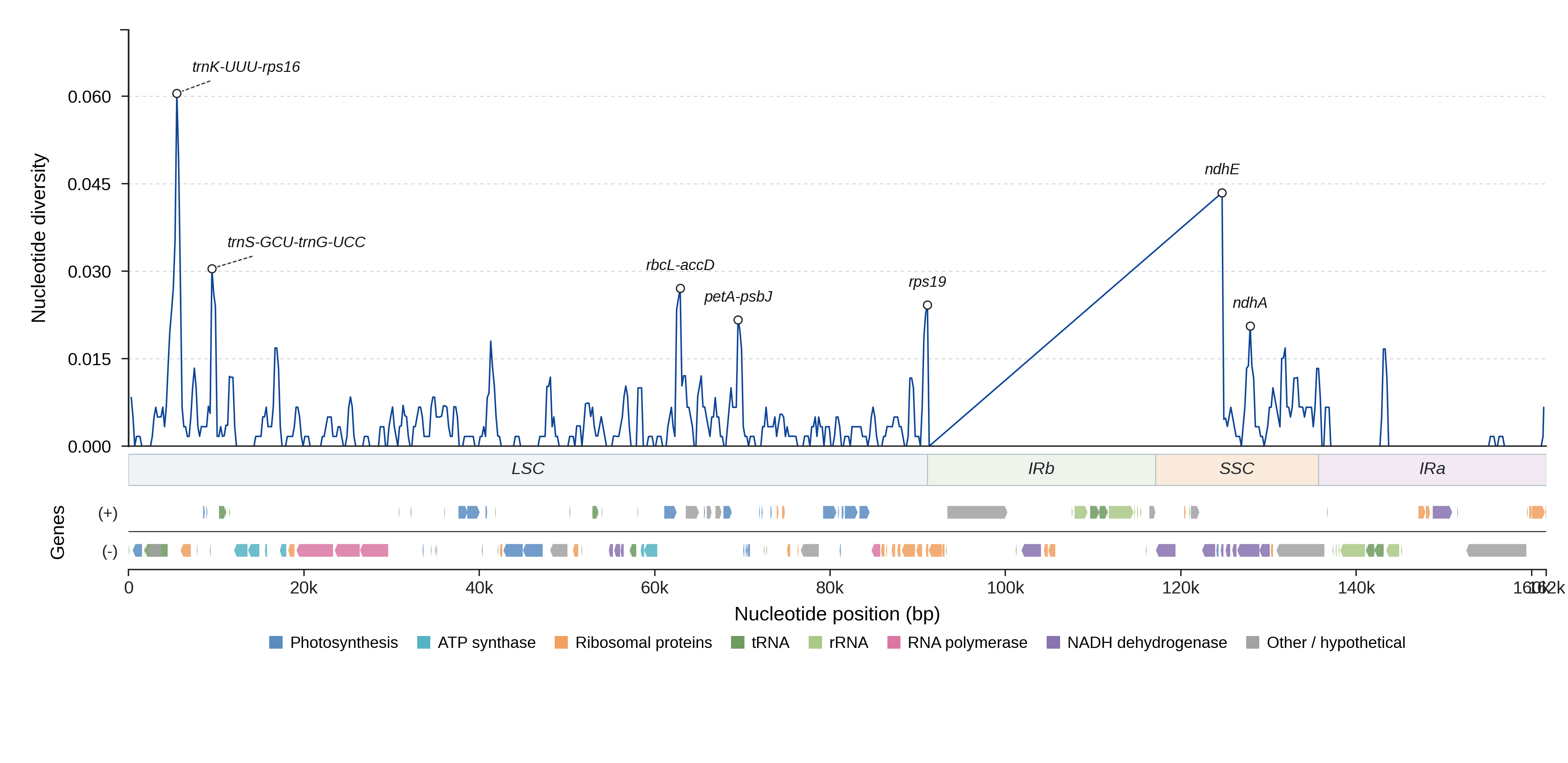Click the 'ATP synthase' legend text
The width and height of the screenshot is (1568, 763).
pos(487,643)
